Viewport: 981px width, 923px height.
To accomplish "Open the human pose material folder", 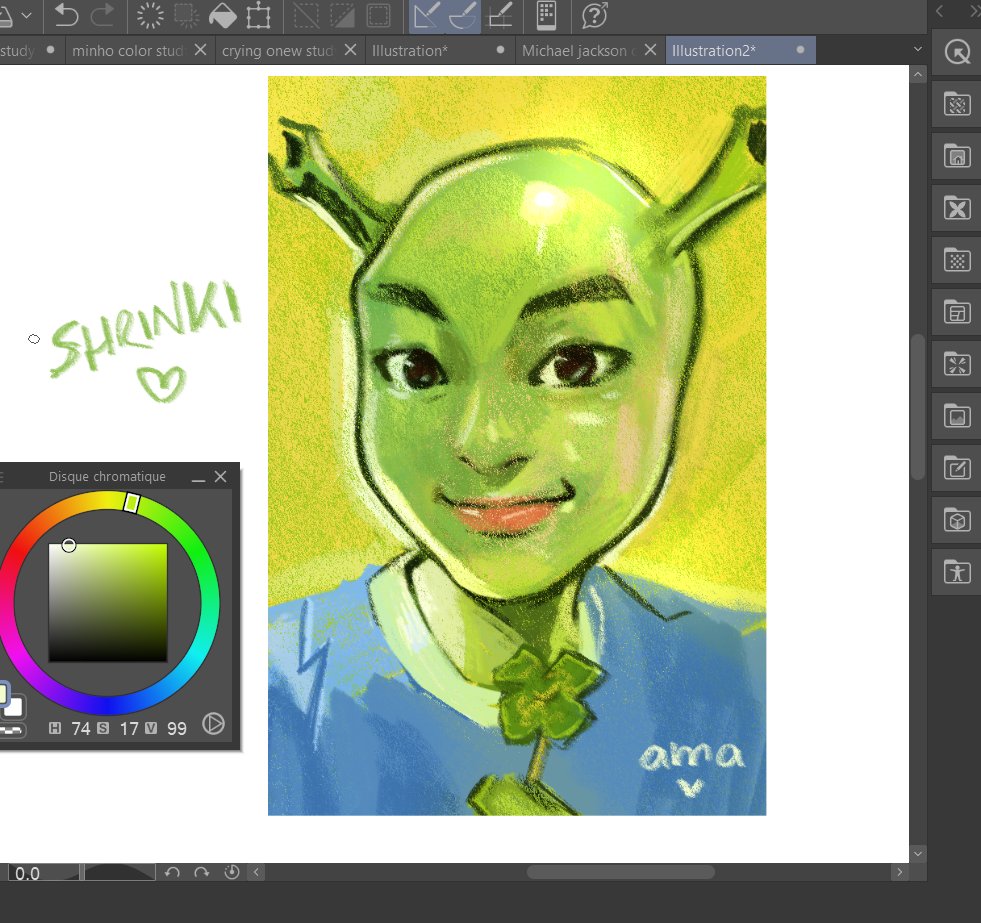I will pos(957,573).
